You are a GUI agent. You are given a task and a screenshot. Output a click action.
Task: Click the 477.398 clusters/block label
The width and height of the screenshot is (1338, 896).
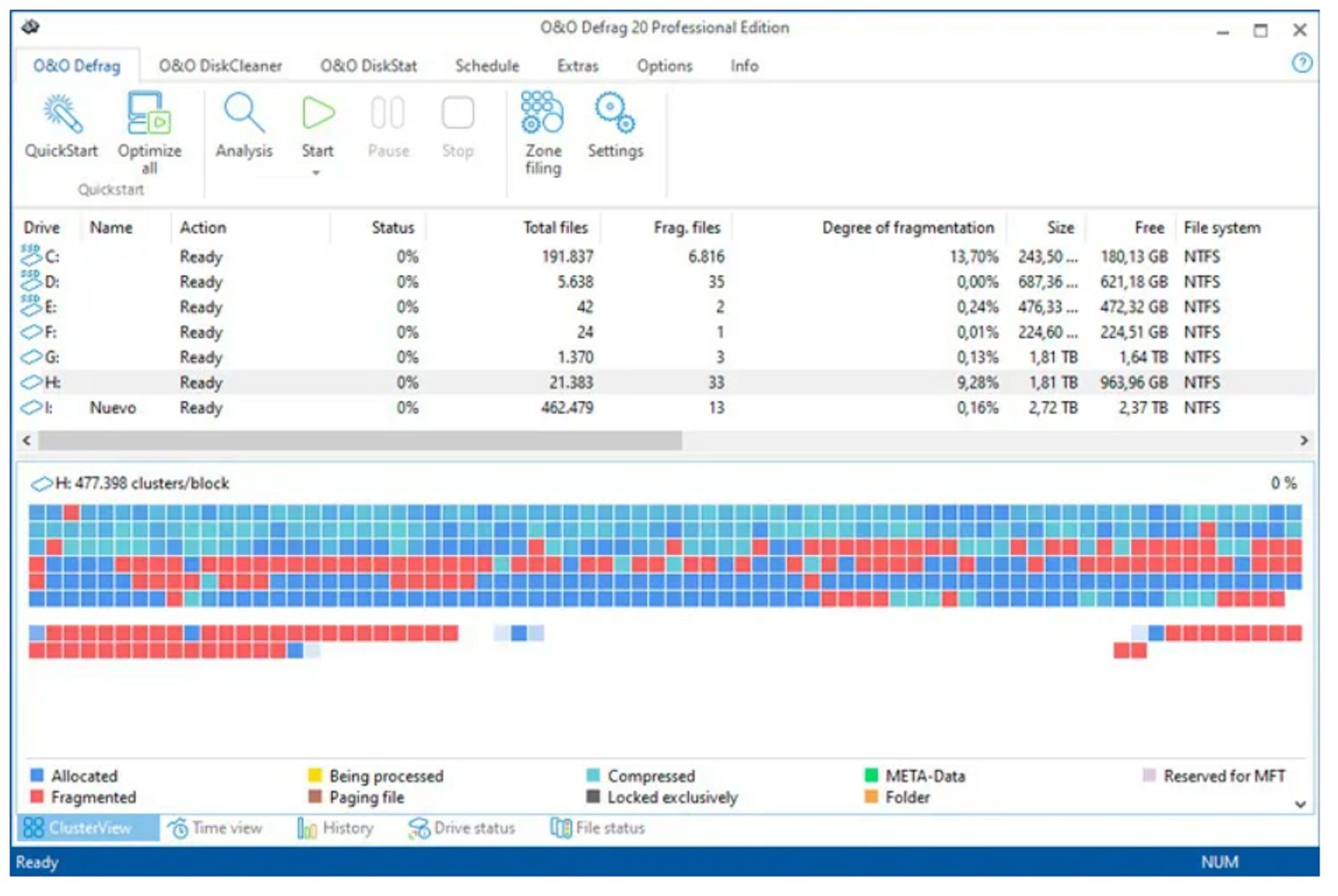click(x=152, y=484)
